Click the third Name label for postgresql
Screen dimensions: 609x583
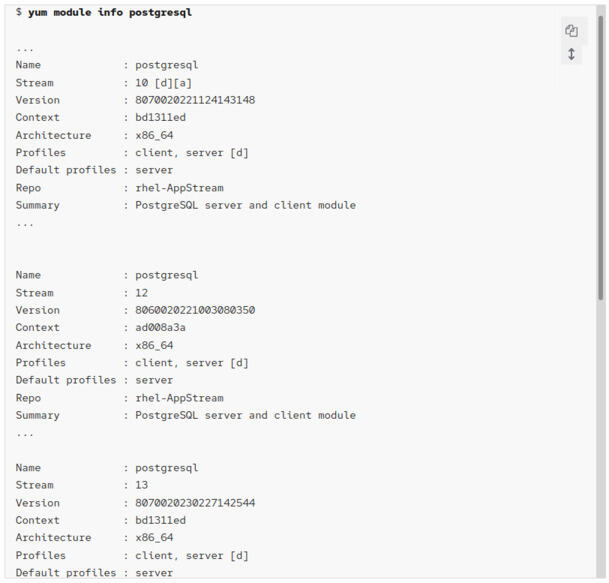point(28,468)
